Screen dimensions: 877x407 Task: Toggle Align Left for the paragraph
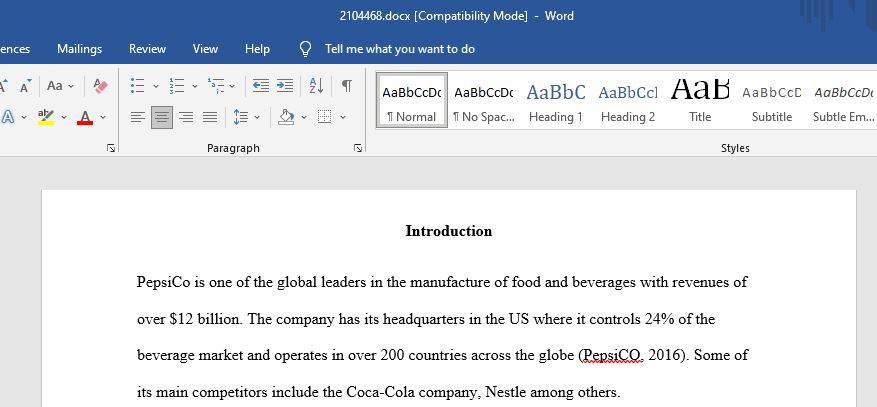point(138,117)
